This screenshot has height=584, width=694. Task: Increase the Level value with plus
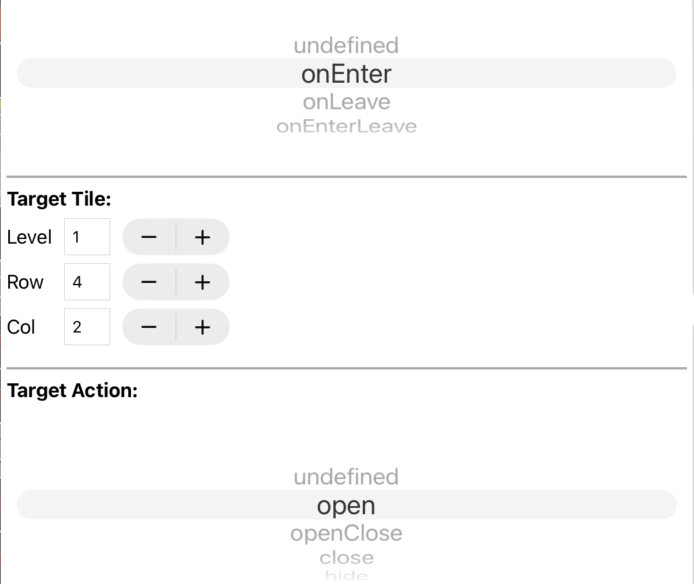(202, 237)
